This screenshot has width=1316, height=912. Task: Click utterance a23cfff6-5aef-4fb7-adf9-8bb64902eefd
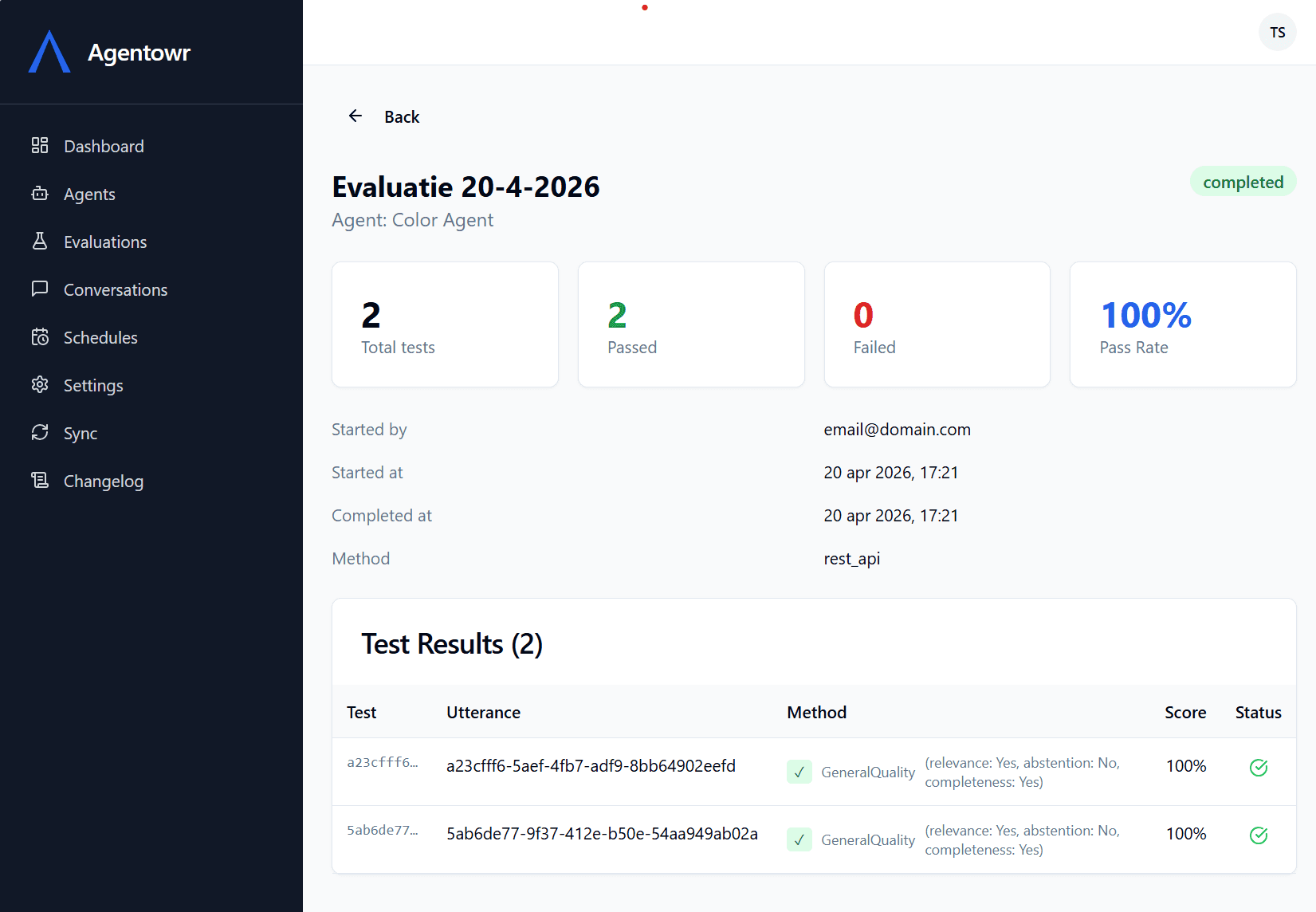pyautogui.click(x=591, y=766)
